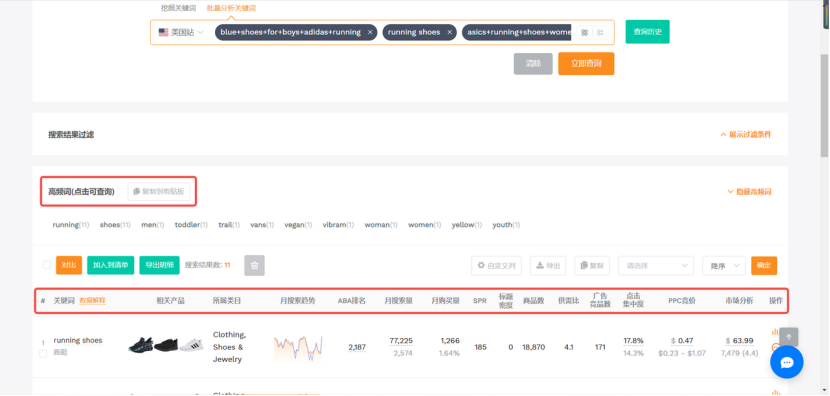Open the 美国站 site dropdown
The image size is (830, 396).
pyautogui.click(x=181, y=32)
